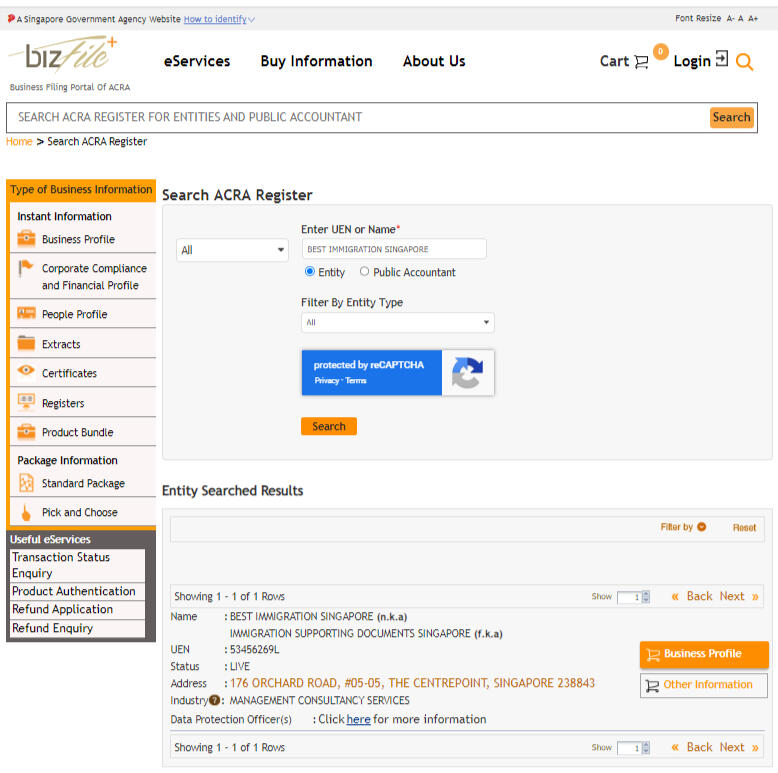Click reCAPTCHA Terms link
778x773 pixels.
coord(355,381)
